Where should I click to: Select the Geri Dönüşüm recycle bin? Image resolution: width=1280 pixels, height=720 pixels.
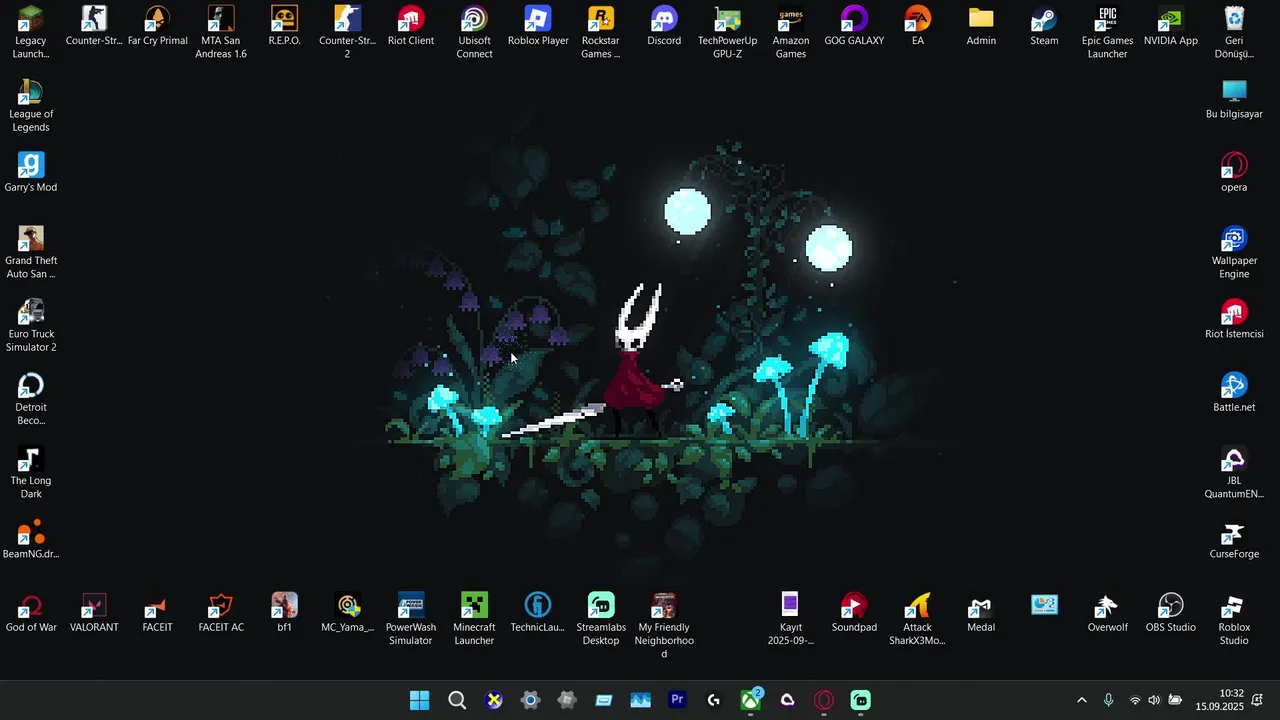[1234, 32]
